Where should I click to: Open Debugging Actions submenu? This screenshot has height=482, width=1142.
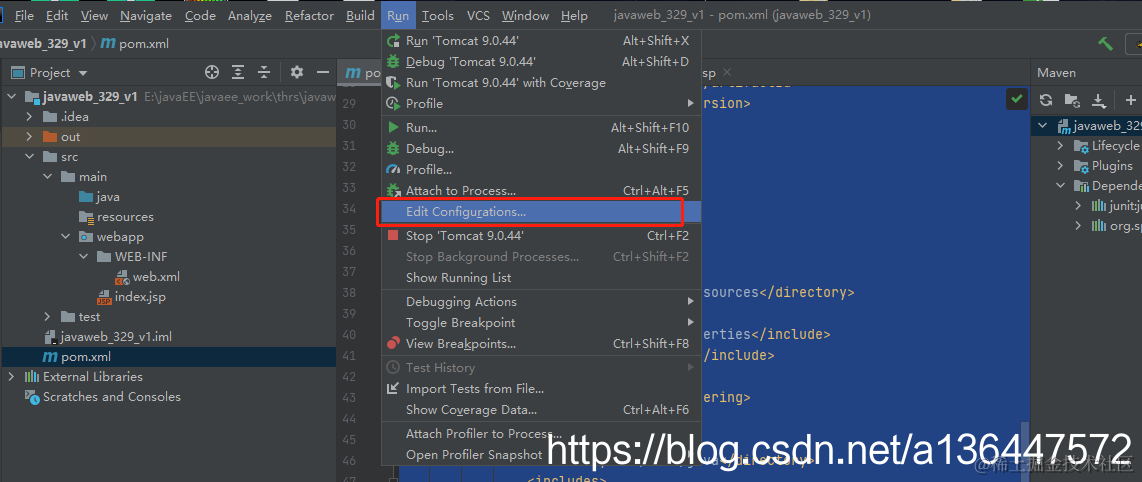(540, 301)
